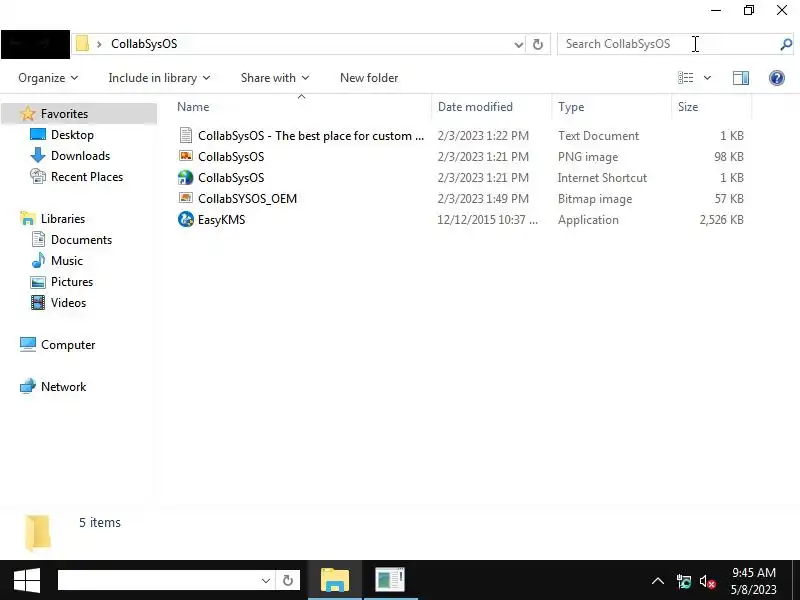Open File Explorer from the taskbar
This screenshot has width=800, height=600.
335,580
